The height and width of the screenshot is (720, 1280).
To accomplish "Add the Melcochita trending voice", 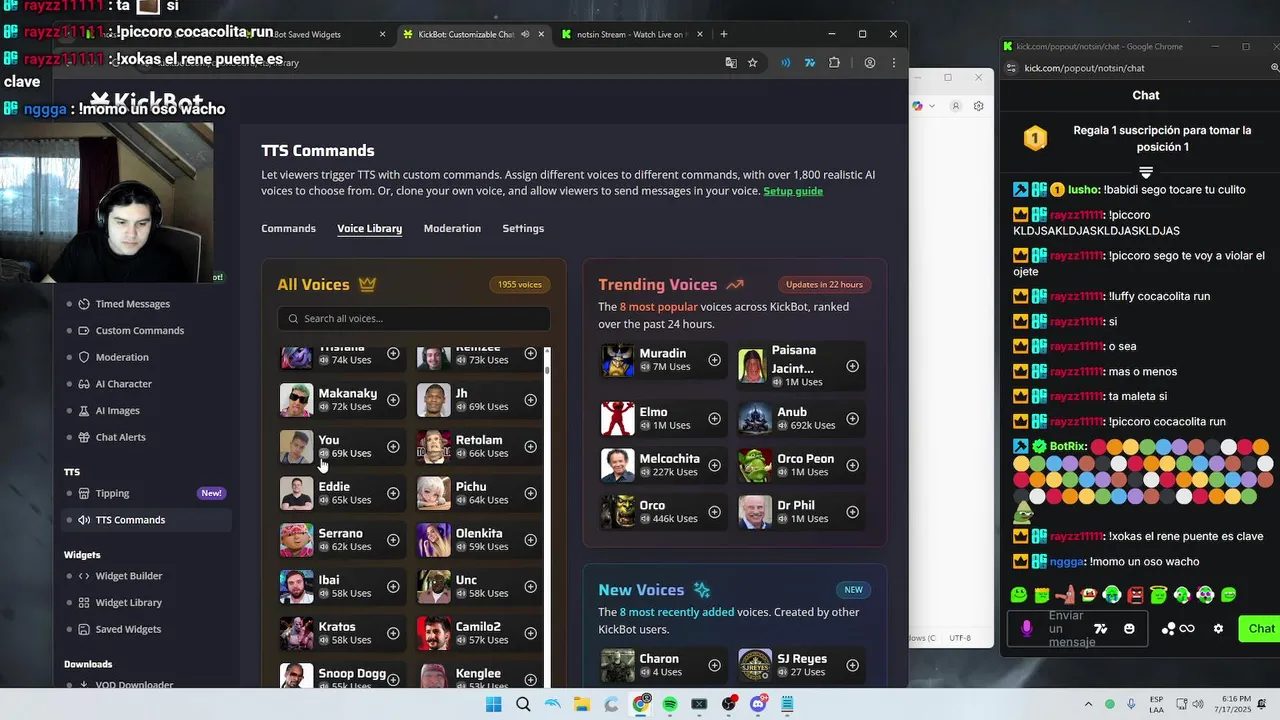I will pyautogui.click(x=714, y=465).
